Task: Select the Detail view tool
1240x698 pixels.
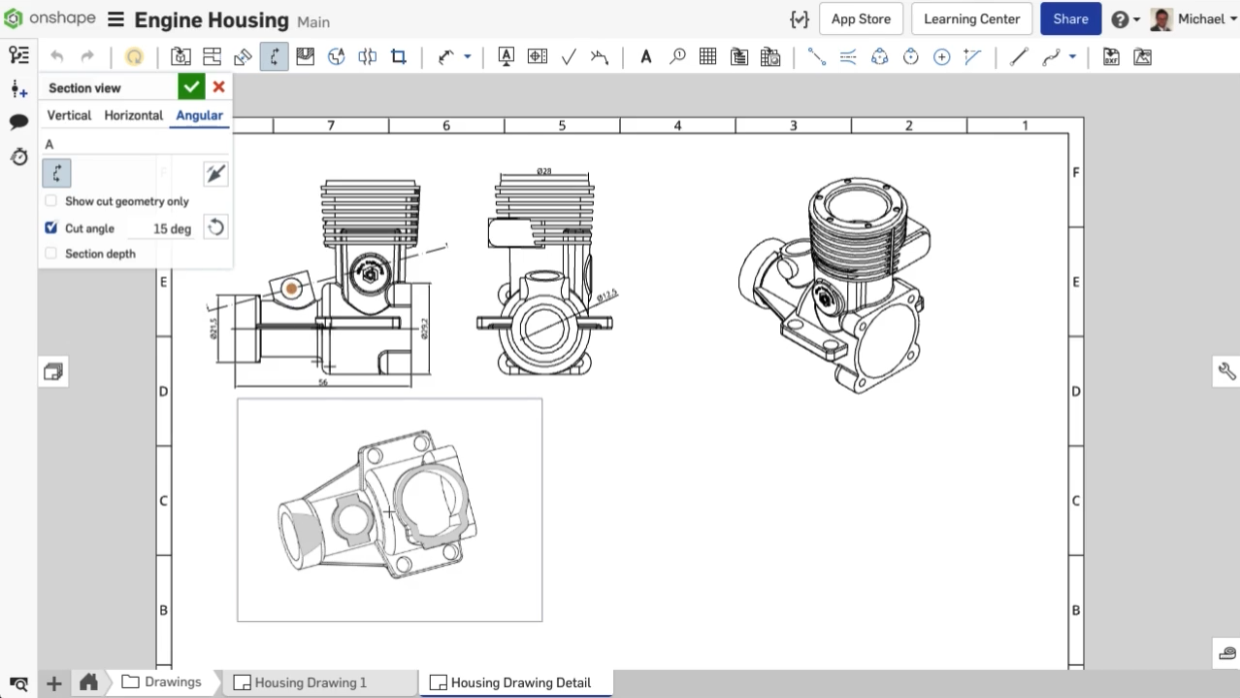Action: pos(336,57)
